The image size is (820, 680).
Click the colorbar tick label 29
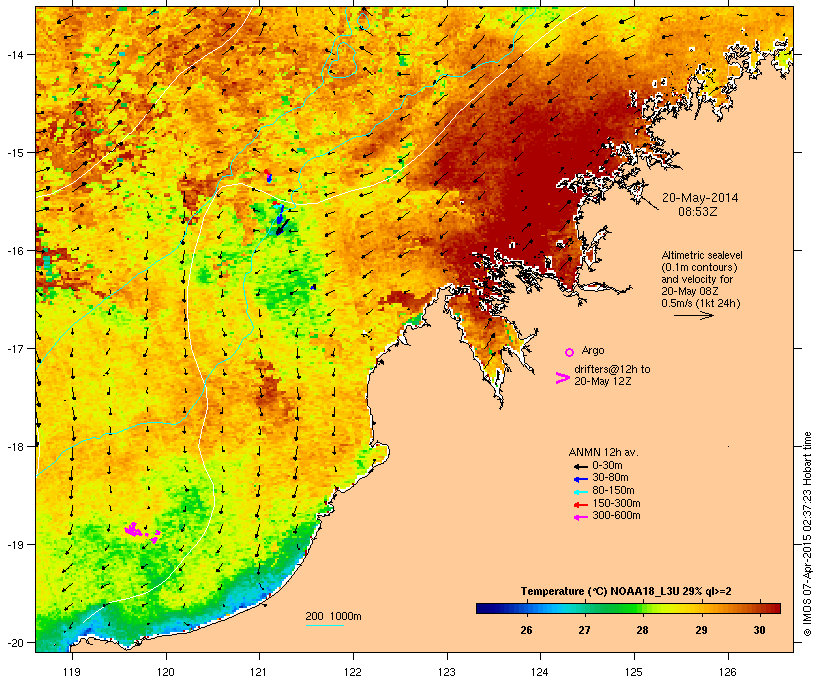[701, 630]
